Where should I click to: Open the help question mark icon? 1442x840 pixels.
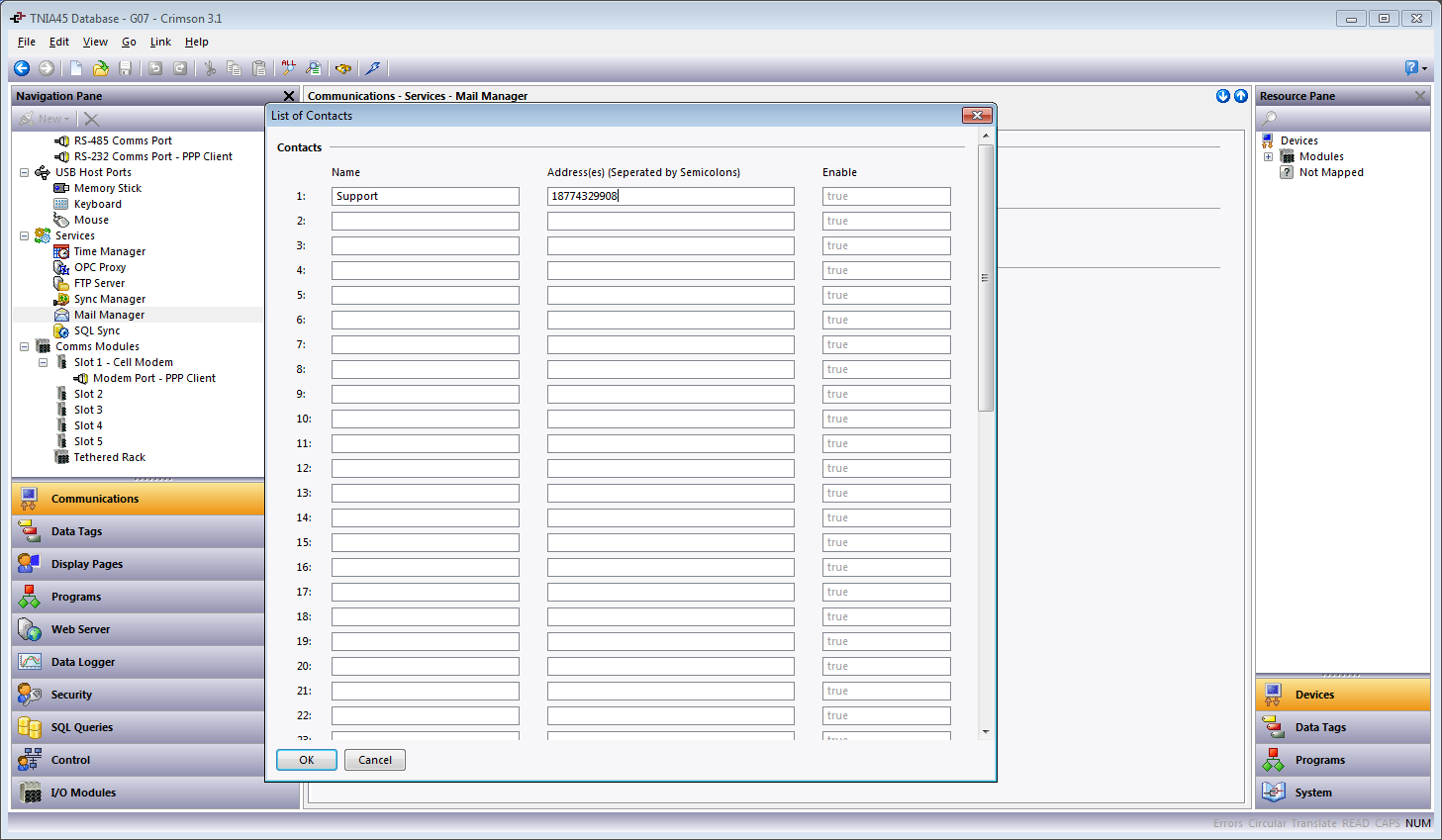click(1411, 68)
